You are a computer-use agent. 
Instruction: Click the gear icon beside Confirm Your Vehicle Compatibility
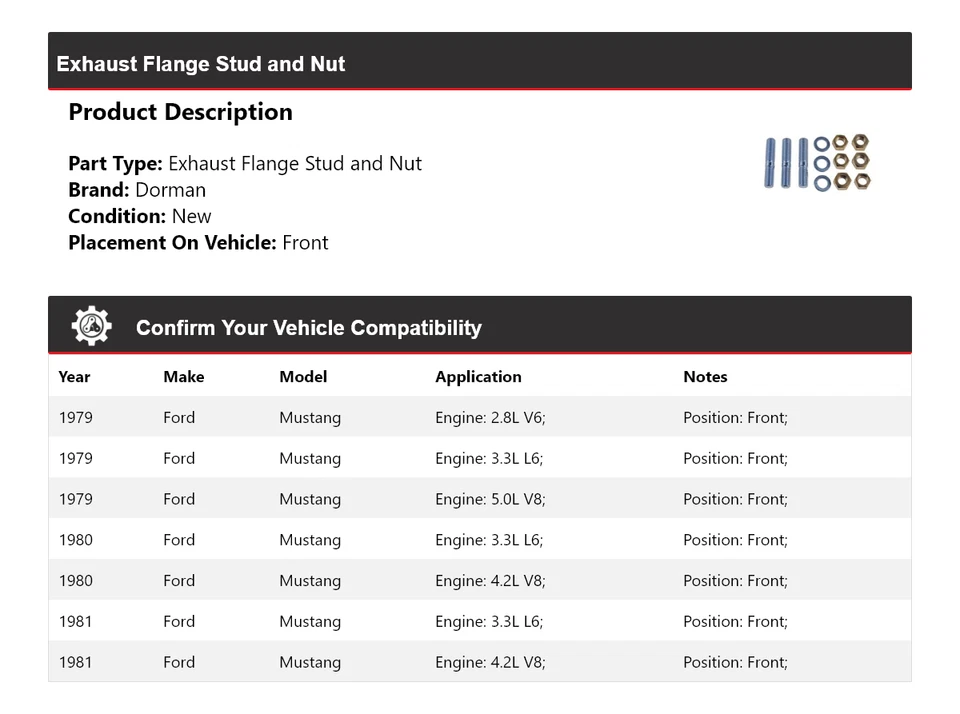pyautogui.click(x=91, y=327)
